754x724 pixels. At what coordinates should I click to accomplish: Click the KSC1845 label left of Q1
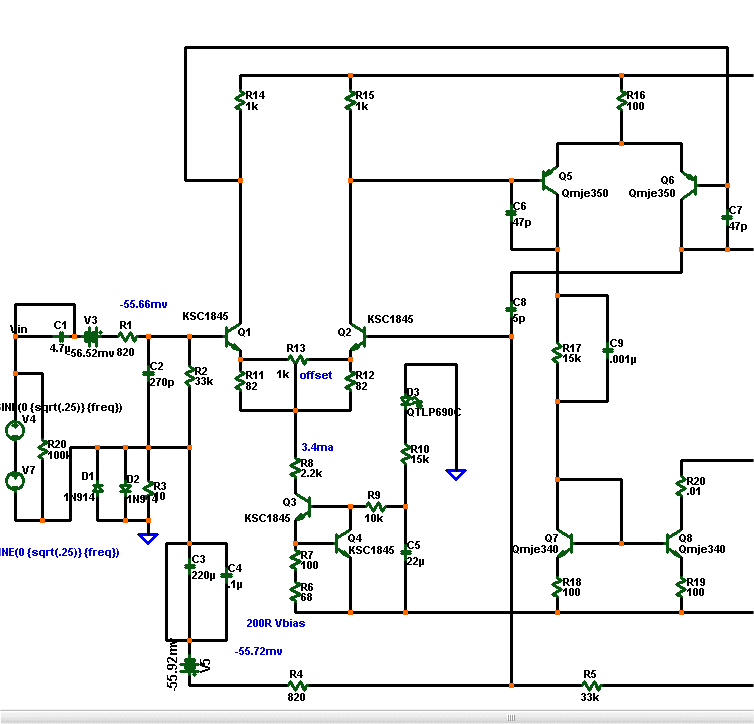pyautogui.click(x=205, y=316)
